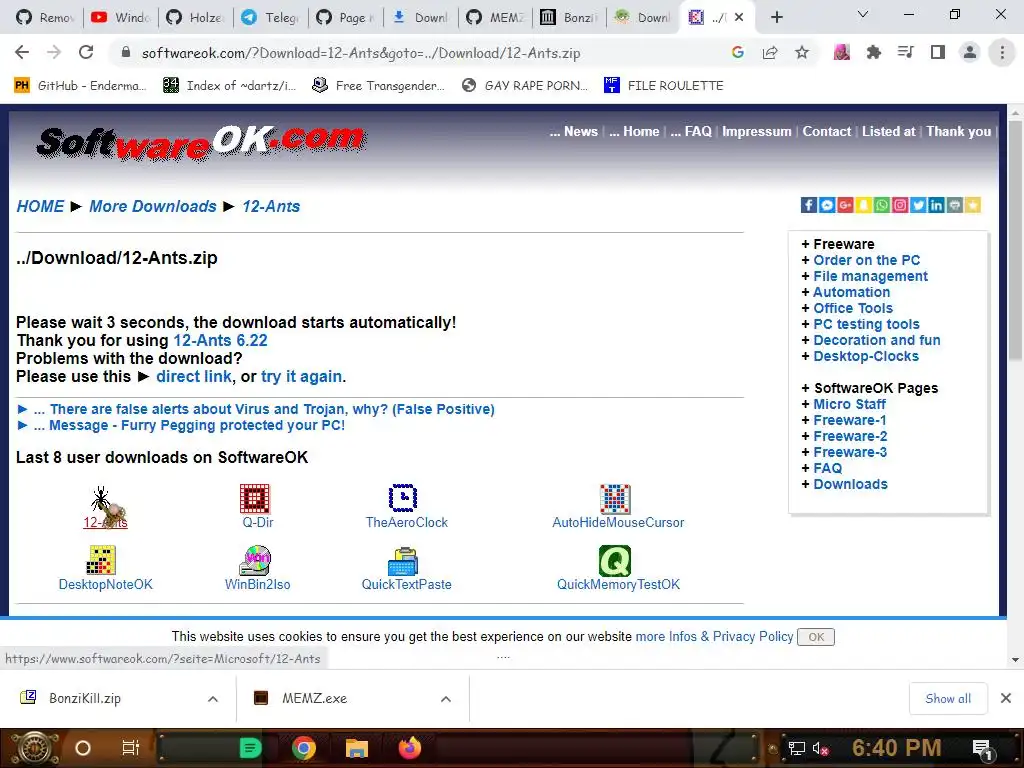The height and width of the screenshot is (768, 1024).
Task: Click the Impressum header link
Action: [756, 131]
